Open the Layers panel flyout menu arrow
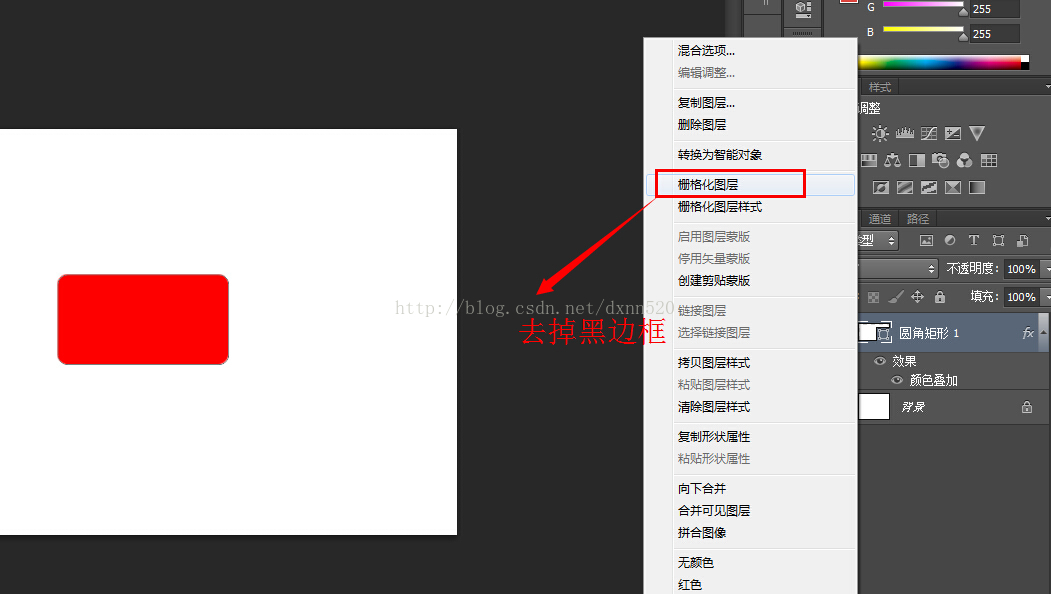The height and width of the screenshot is (594, 1051). coord(1047,218)
